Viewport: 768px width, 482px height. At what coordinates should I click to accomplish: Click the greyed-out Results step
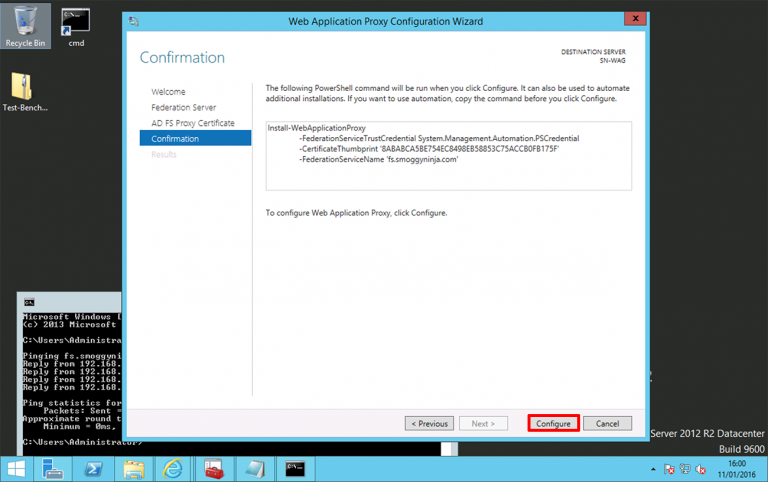tap(164, 154)
